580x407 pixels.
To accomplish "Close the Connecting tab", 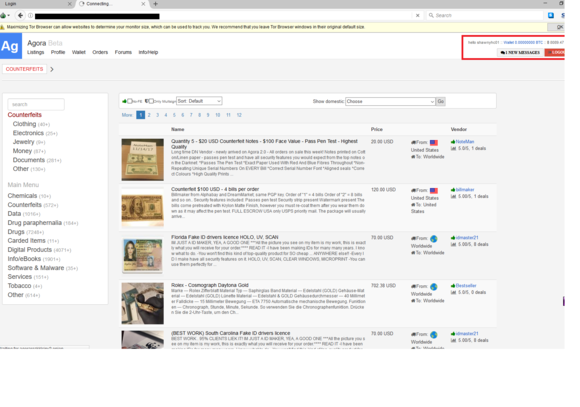I will [143, 4].
